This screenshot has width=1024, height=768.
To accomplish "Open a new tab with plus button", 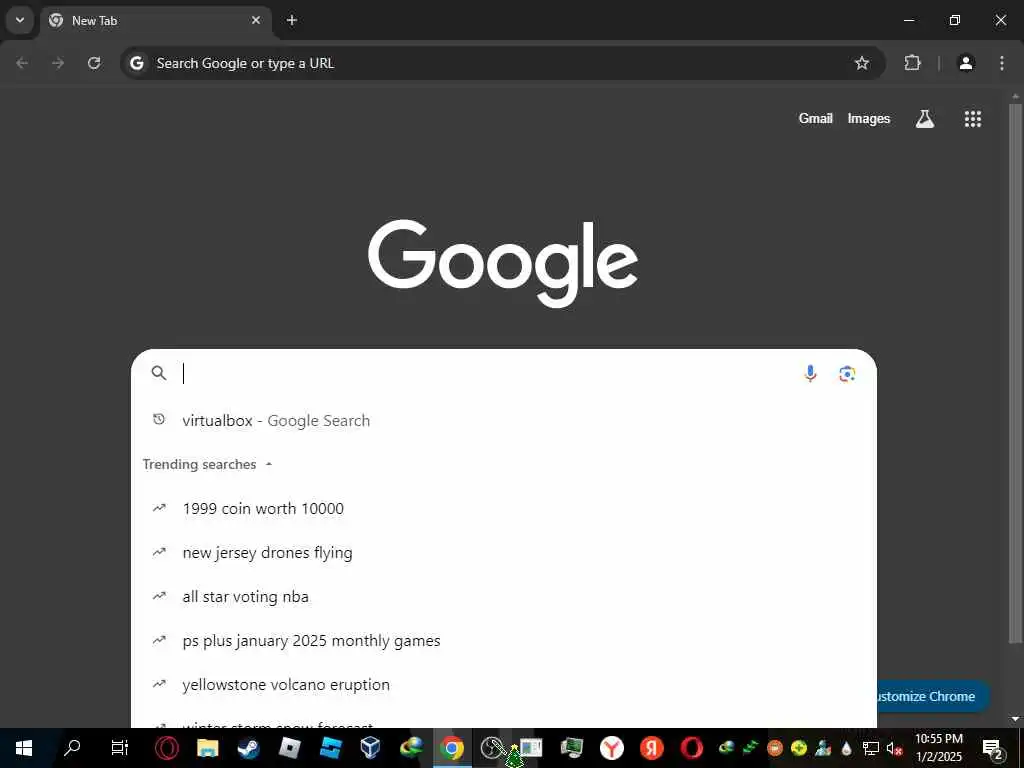I will pos(292,20).
